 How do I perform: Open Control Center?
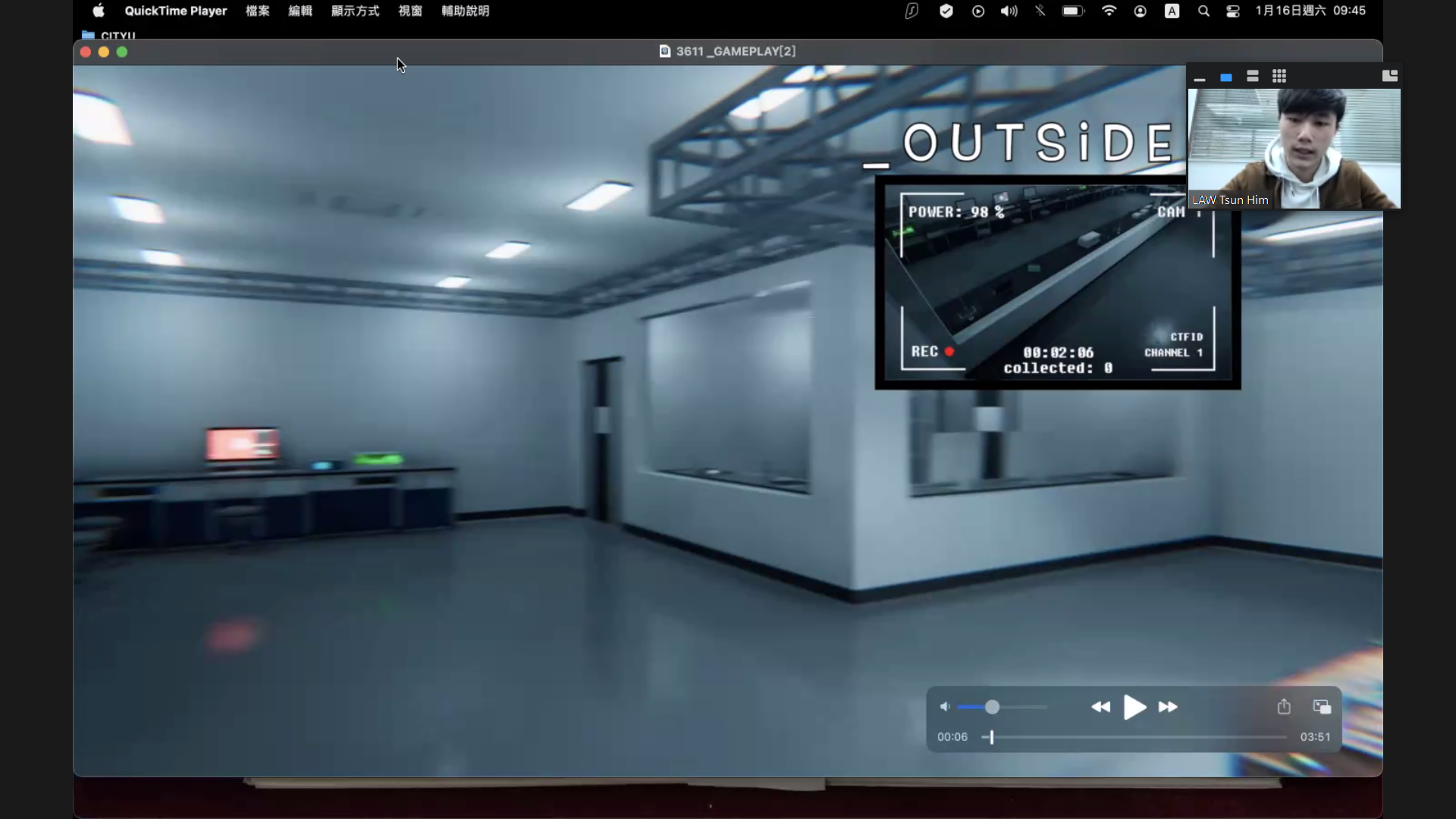[1233, 11]
